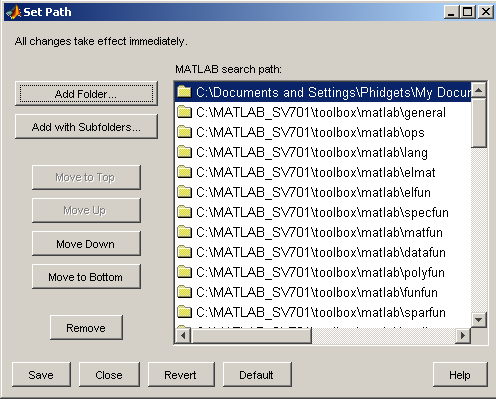Remove the selected path entry
This screenshot has width=496, height=399.
click(x=86, y=328)
